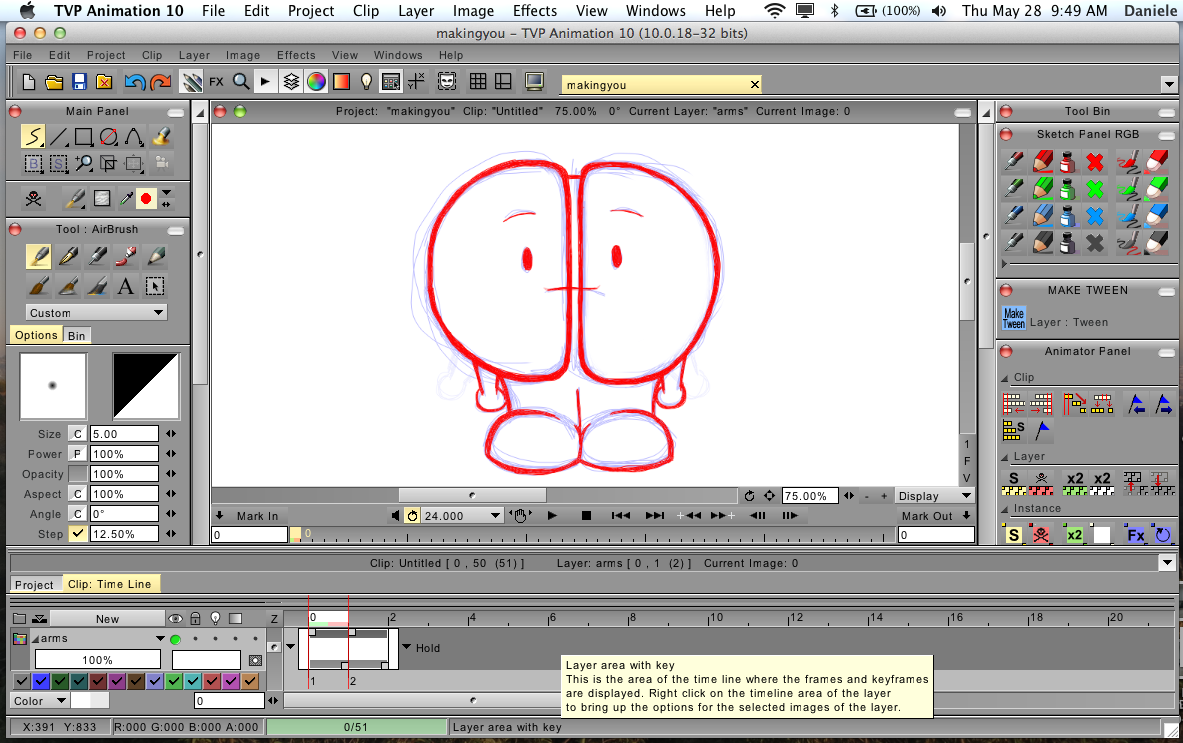Collapse the Layer section in Animator Panel
This screenshot has height=743, width=1183.
tap(1004, 457)
